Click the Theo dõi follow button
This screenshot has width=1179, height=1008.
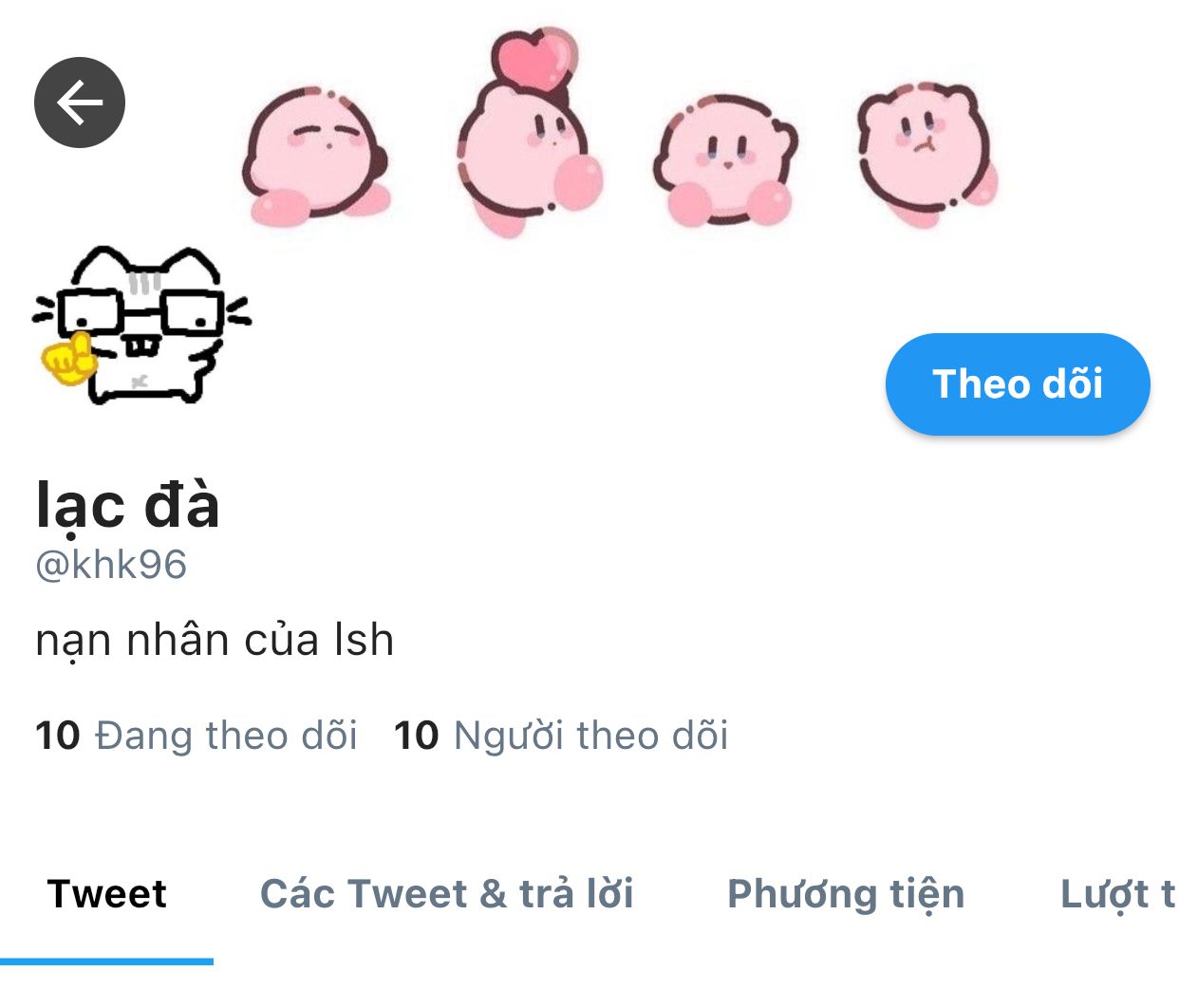point(1018,384)
